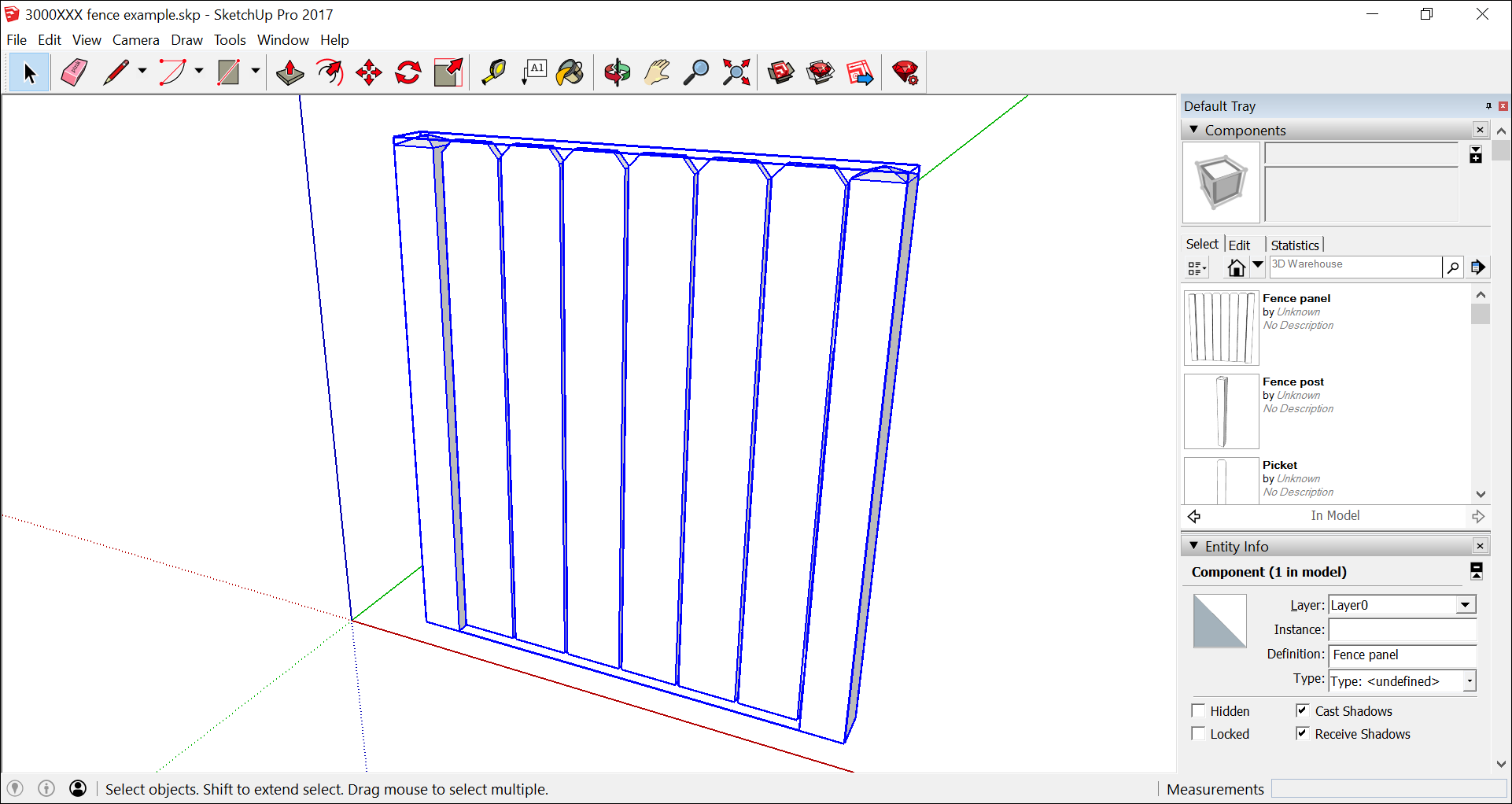Open the Camera menu
This screenshot has width=1512, height=804.
pos(135,40)
